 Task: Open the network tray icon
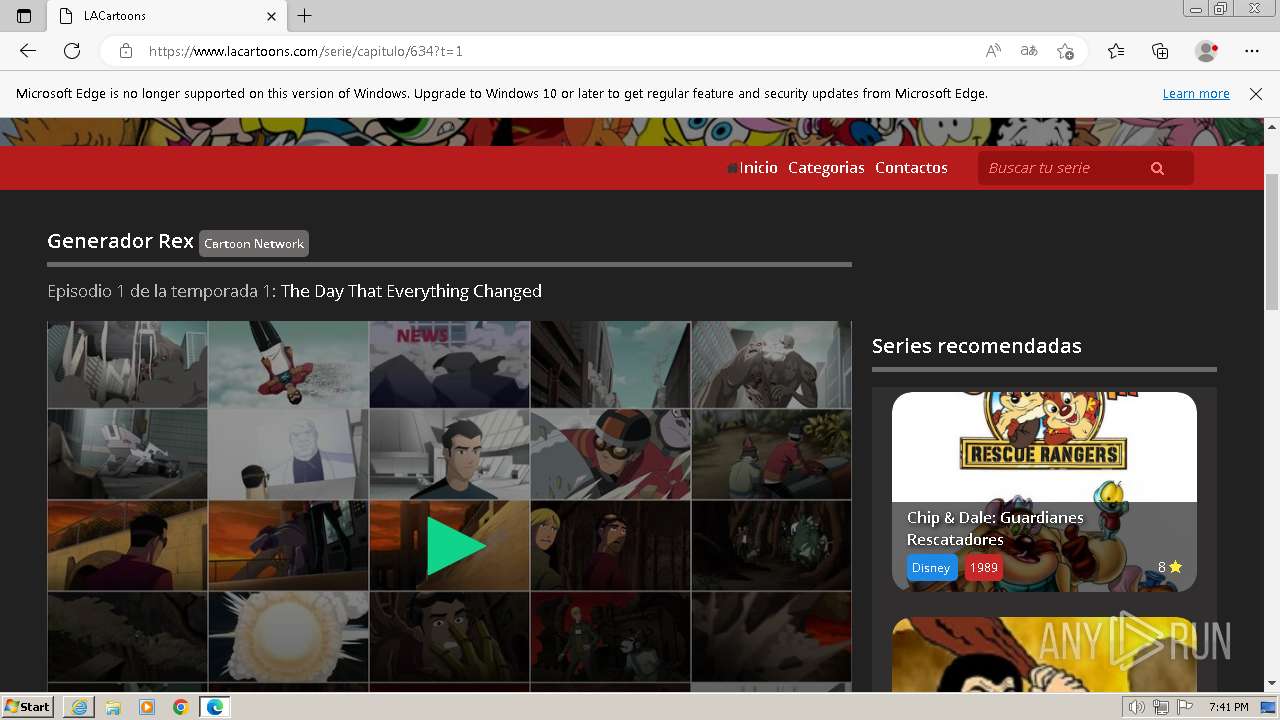point(1160,707)
